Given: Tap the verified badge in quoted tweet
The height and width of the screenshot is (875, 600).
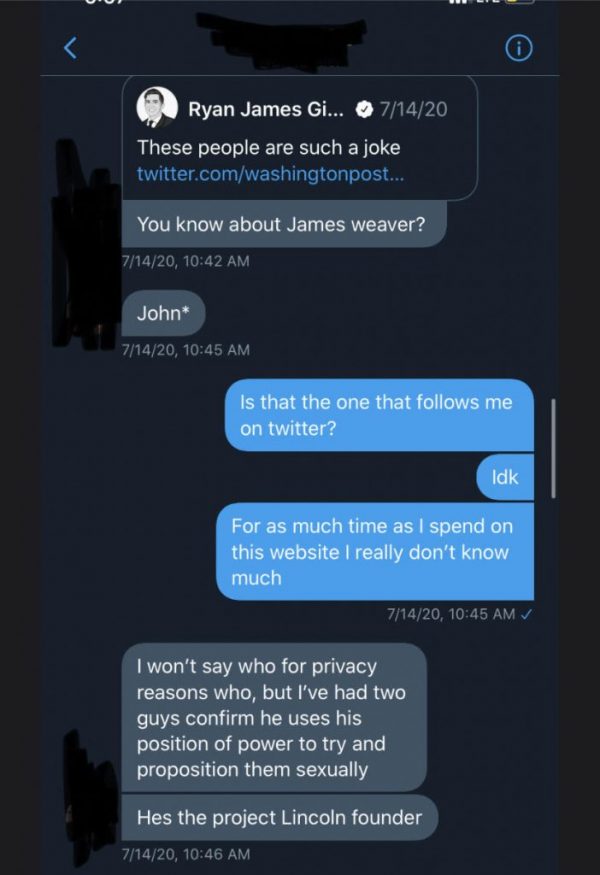Looking at the screenshot, I should point(367,110).
